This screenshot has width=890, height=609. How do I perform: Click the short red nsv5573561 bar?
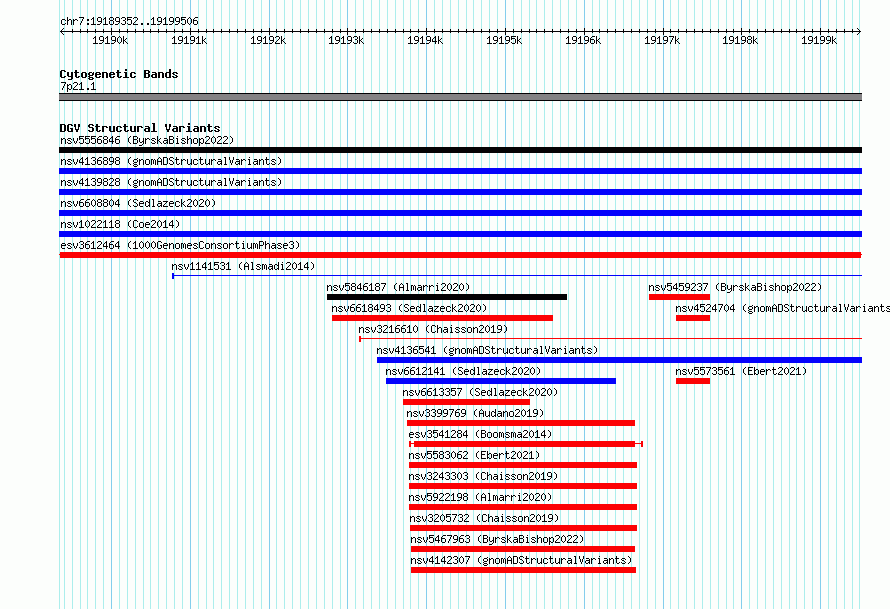(x=693, y=381)
